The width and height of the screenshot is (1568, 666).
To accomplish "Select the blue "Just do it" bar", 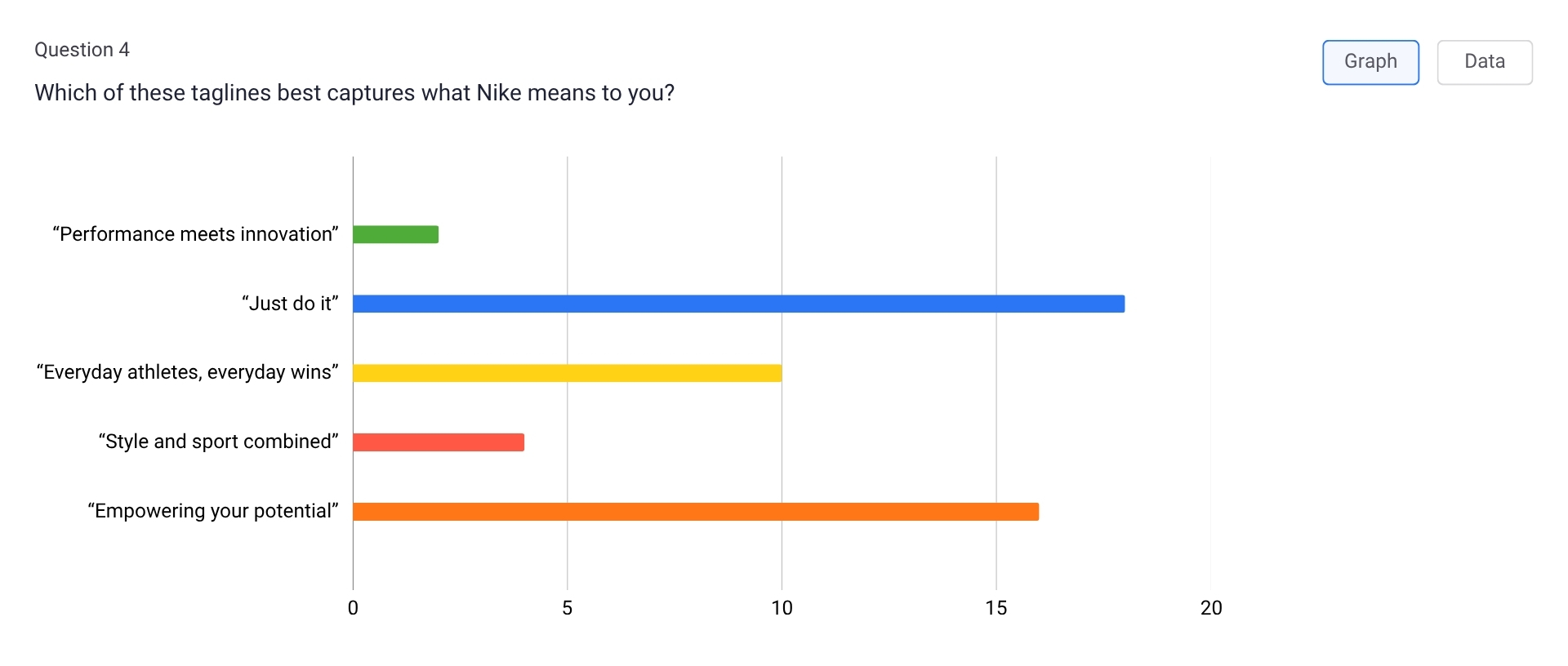I will pos(738,304).
